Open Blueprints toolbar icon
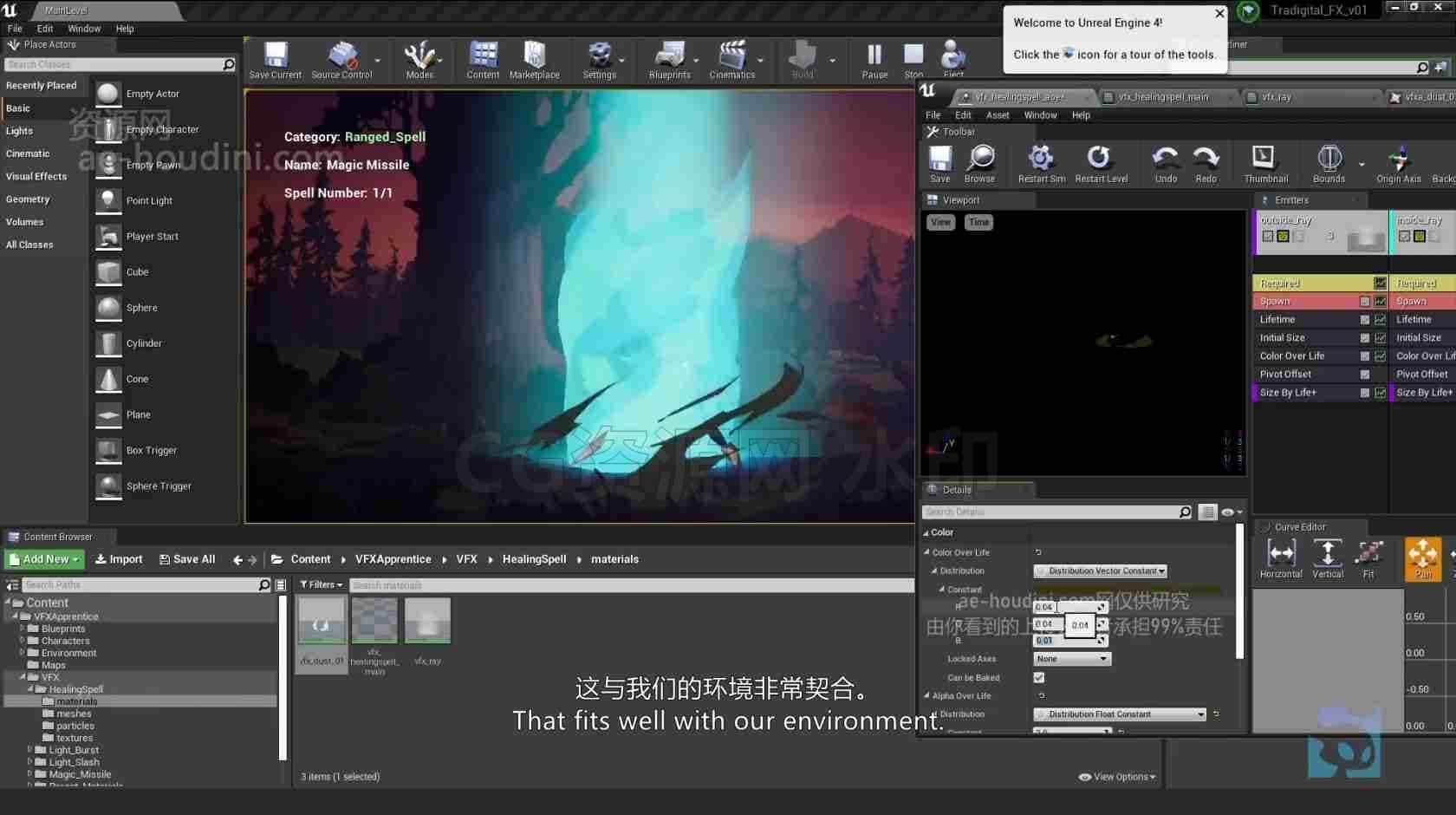Screen dimensions: 1456x815 pyautogui.click(x=670, y=60)
